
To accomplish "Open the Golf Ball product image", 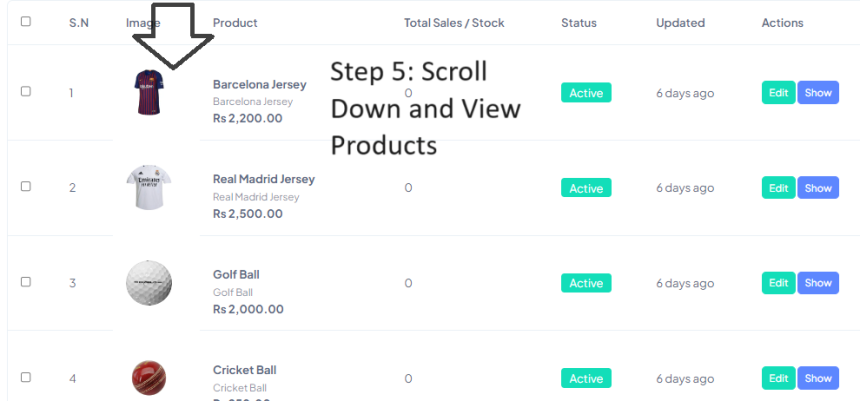I will pyautogui.click(x=148, y=282).
